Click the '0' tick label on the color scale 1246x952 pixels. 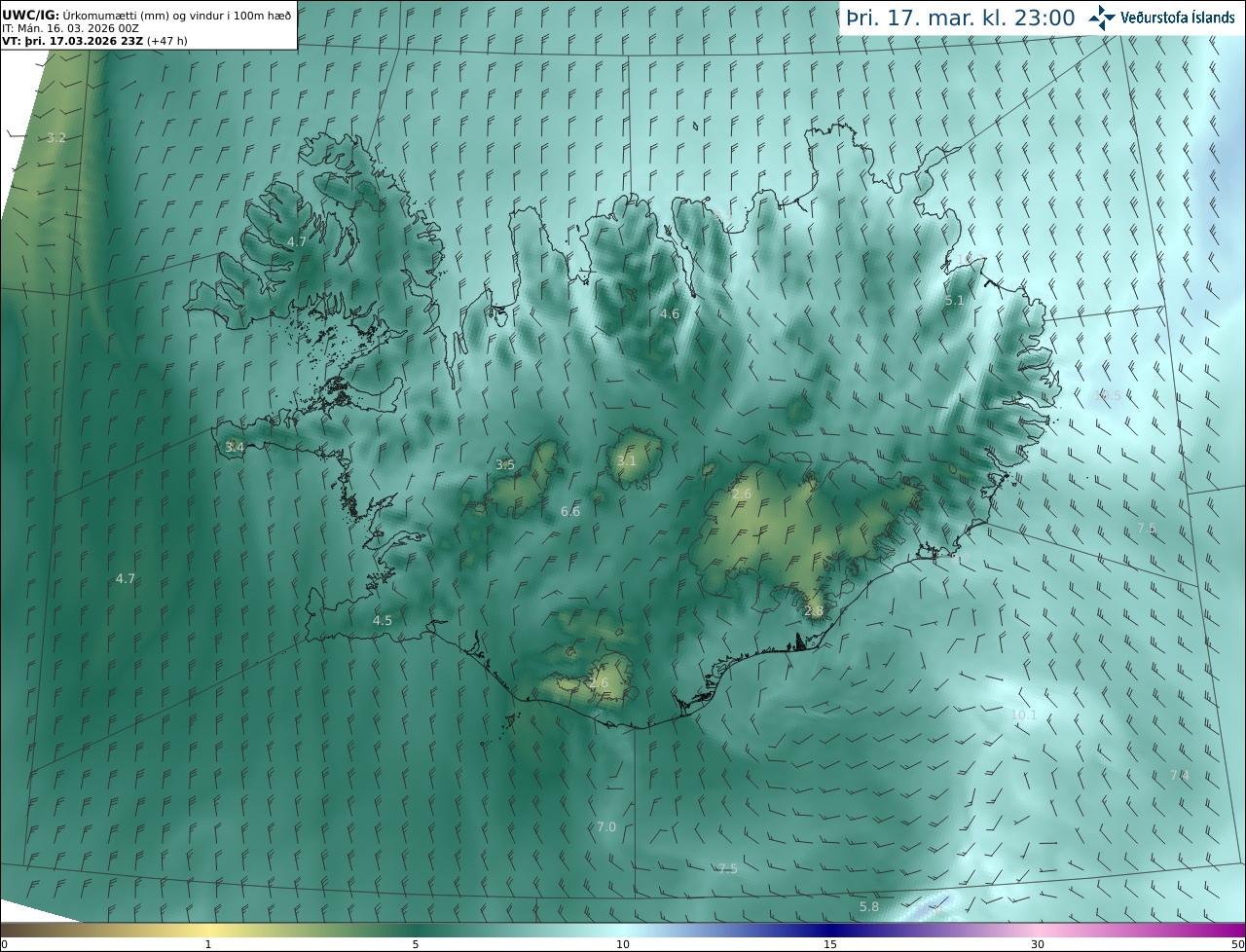coord(4,944)
